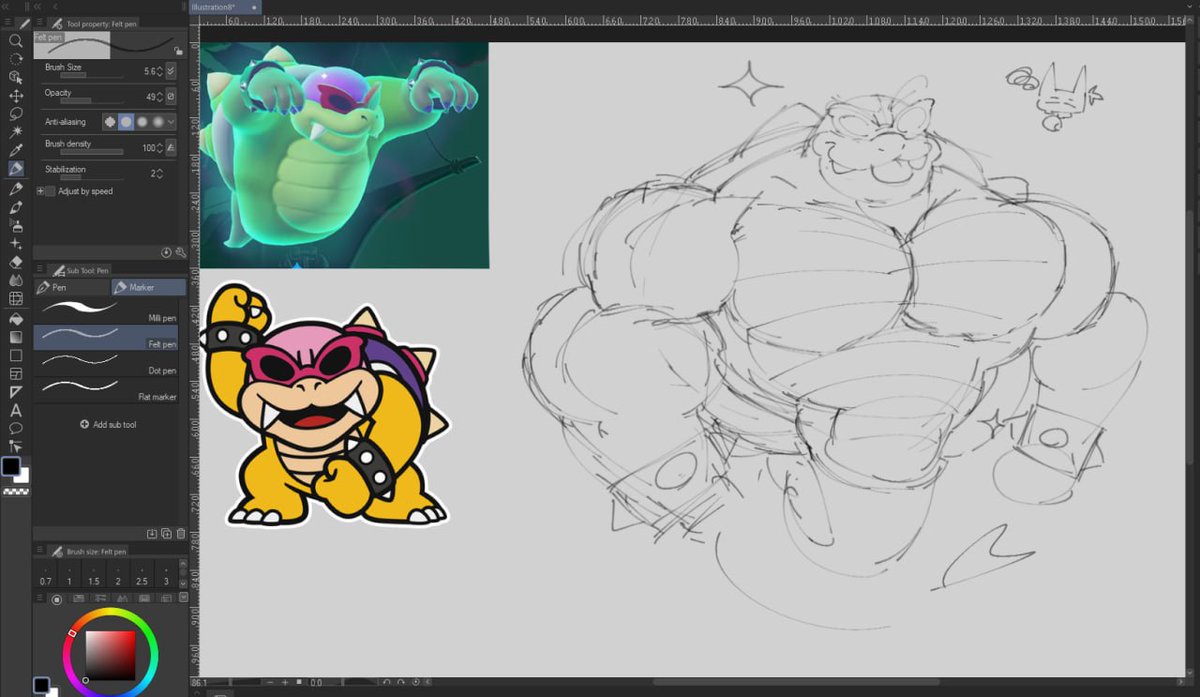Select the Fill bucket tool
The image size is (1200, 697).
pos(16,318)
